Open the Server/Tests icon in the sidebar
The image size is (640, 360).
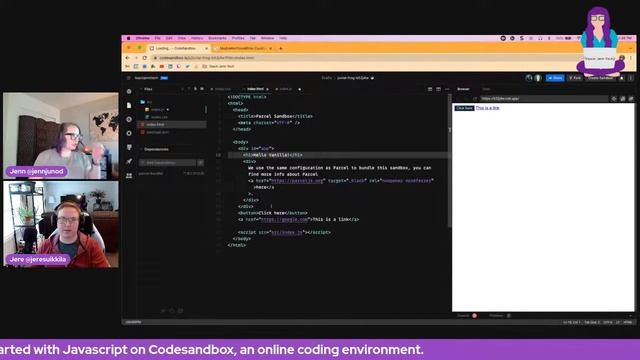pyautogui.click(x=129, y=147)
